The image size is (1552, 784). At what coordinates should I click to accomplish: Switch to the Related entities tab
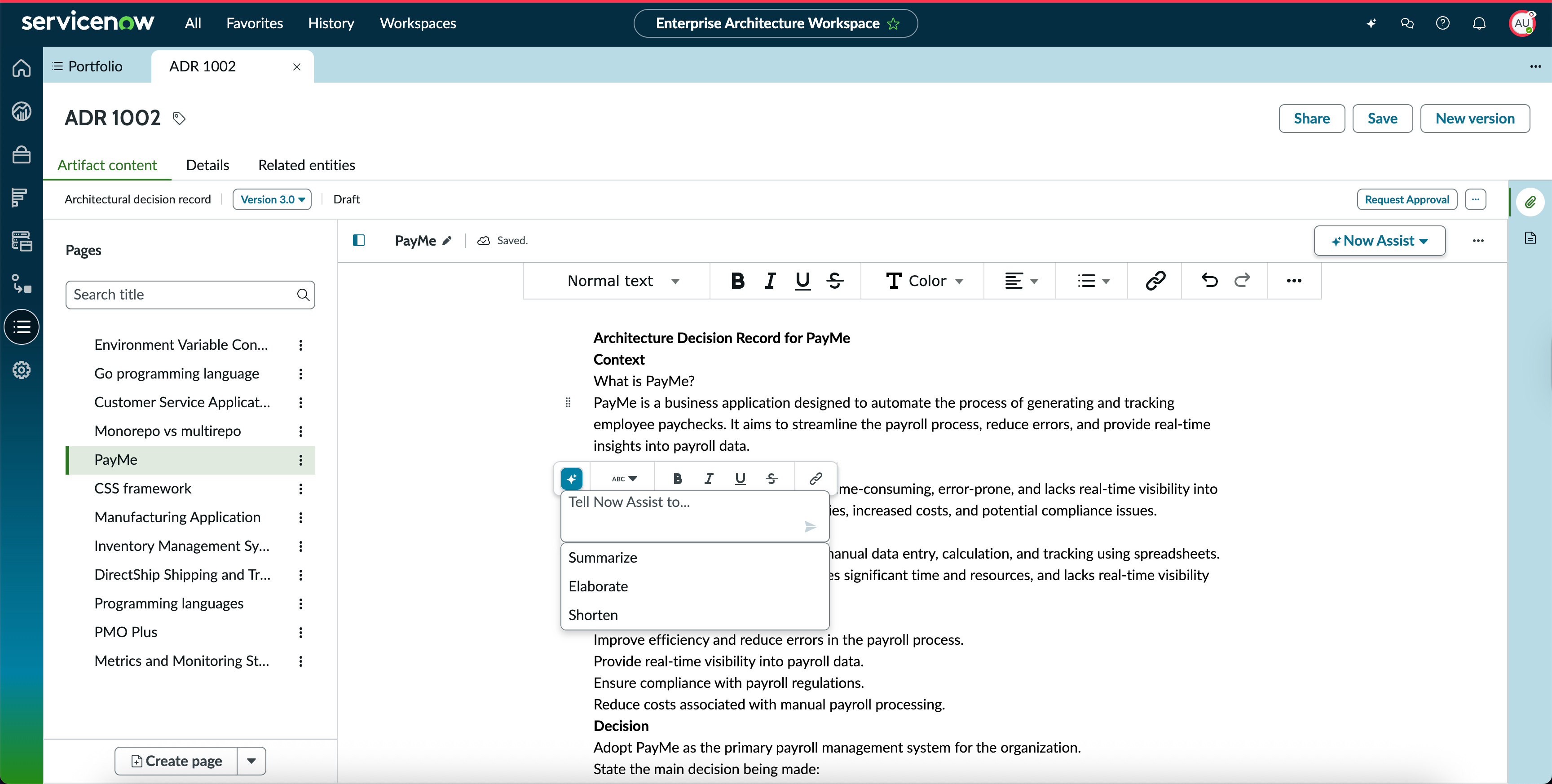click(307, 165)
